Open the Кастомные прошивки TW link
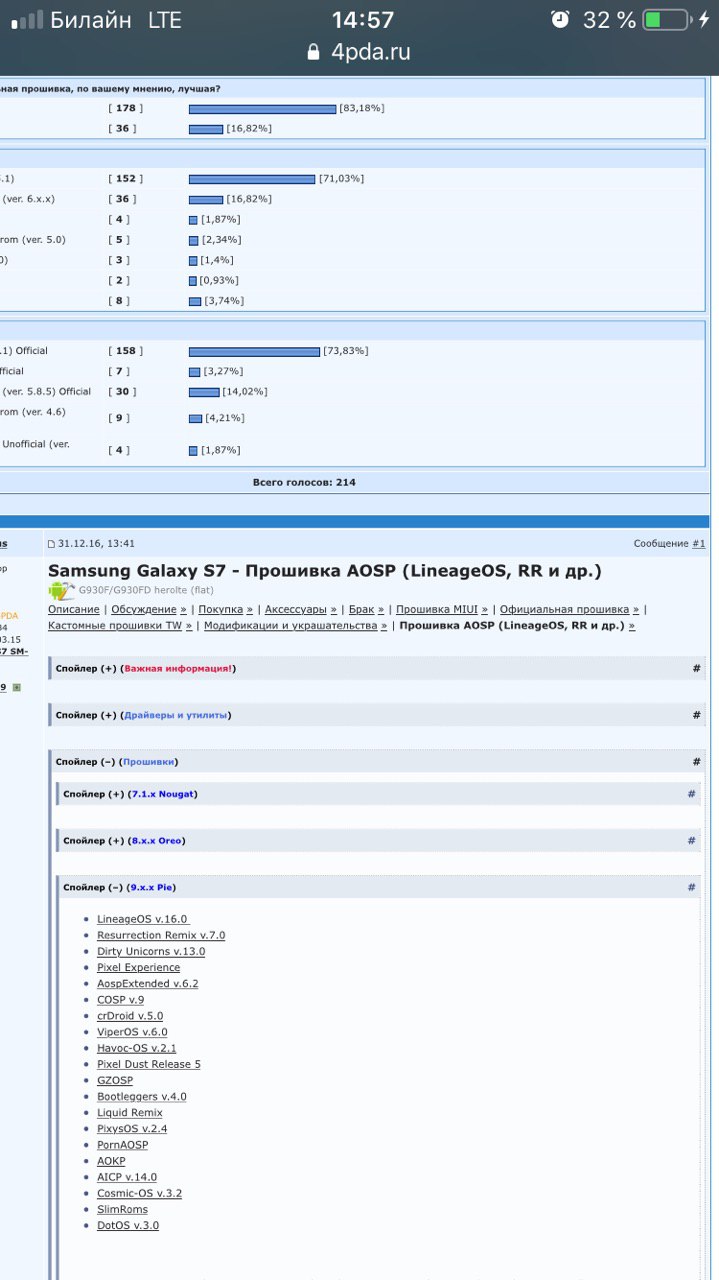Screen dimensions: 719x1280 (120, 625)
